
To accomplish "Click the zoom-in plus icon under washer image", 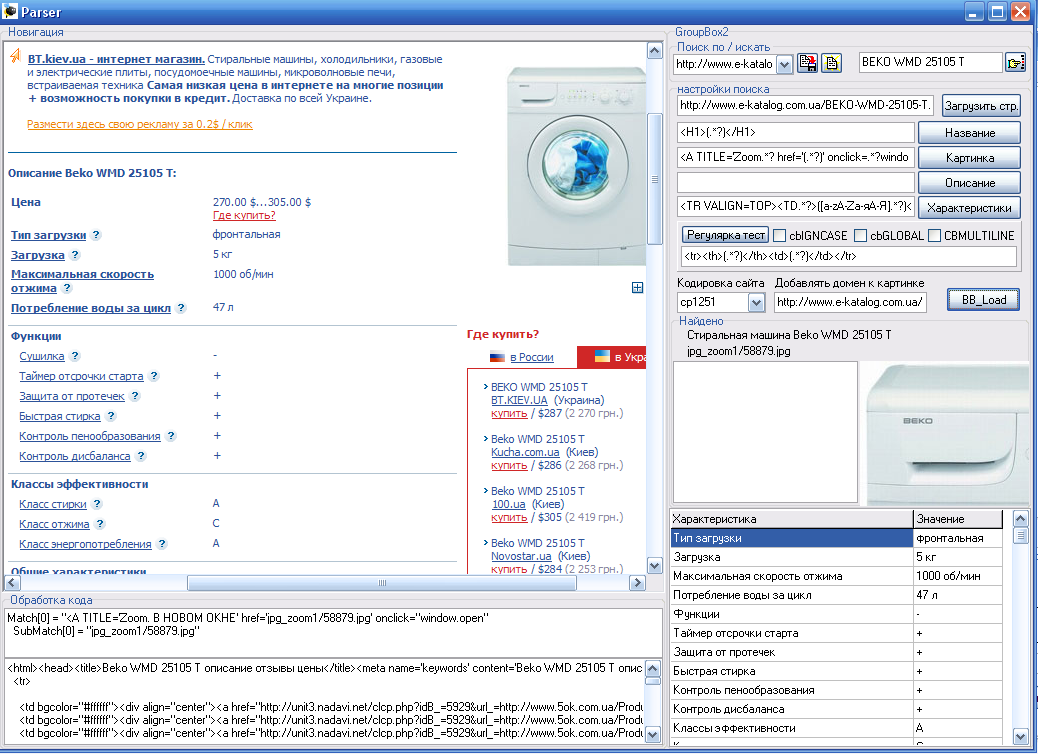I will [637, 288].
